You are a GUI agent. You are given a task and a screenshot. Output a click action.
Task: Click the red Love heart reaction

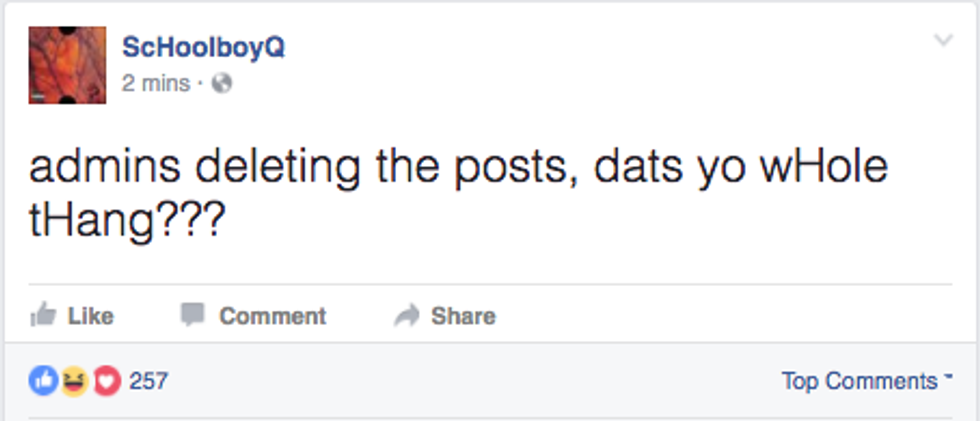(x=106, y=381)
